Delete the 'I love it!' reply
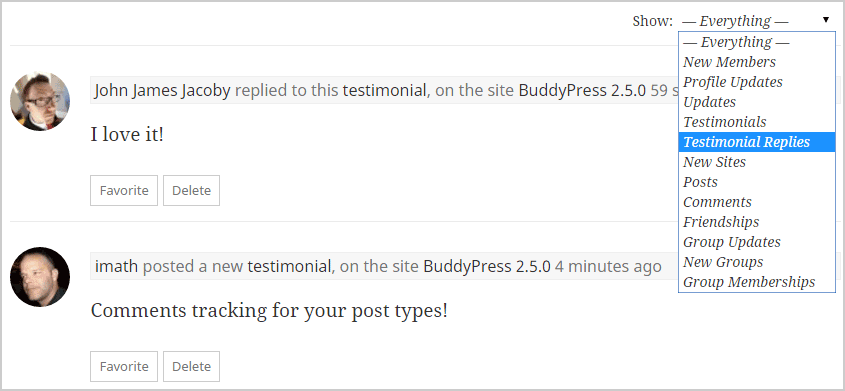This screenshot has height=391, width=845. [x=191, y=190]
